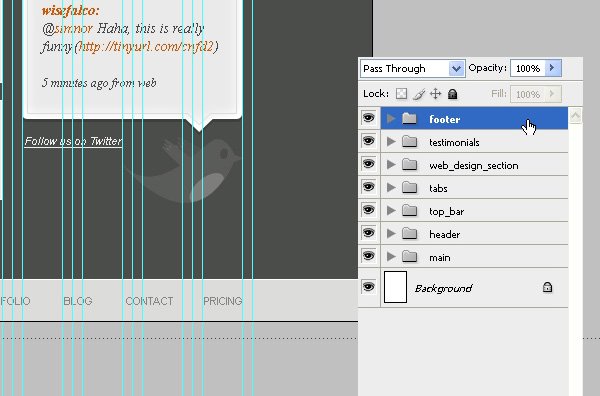600x396 pixels.
Task: Toggle lock all padlock icon
Action: click(452, 94)
